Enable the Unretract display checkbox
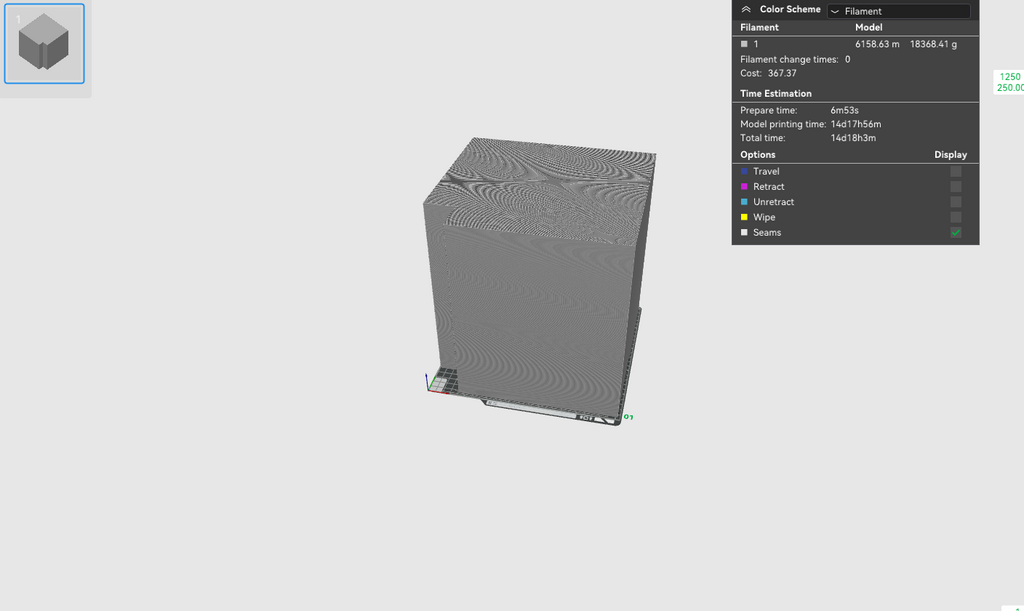This screenshot has height=611, width=1024. click(955, 202)
